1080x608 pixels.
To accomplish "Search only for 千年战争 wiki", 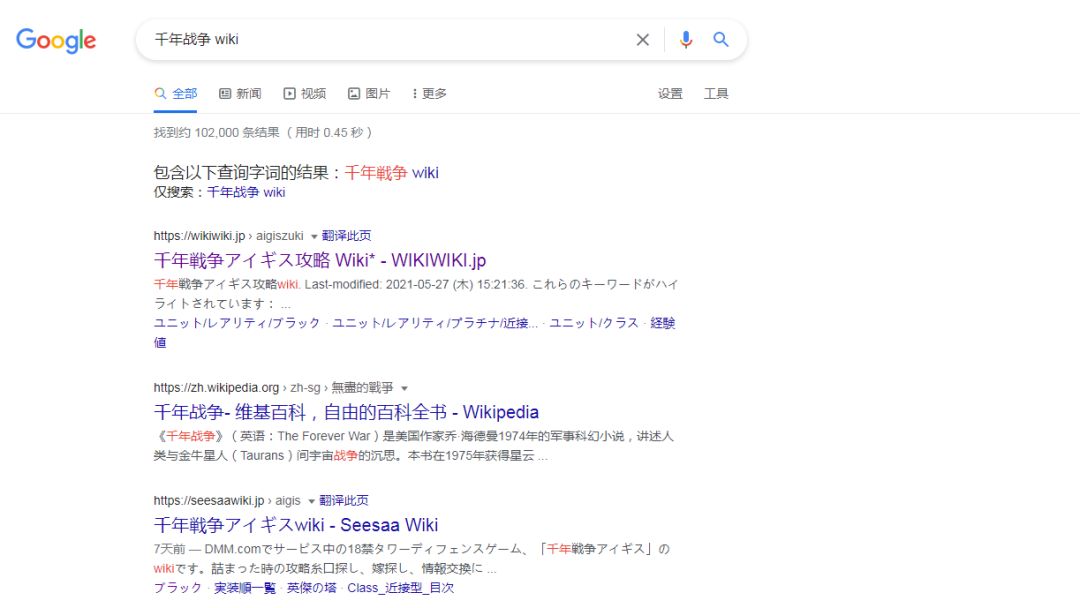I will 246,192.
